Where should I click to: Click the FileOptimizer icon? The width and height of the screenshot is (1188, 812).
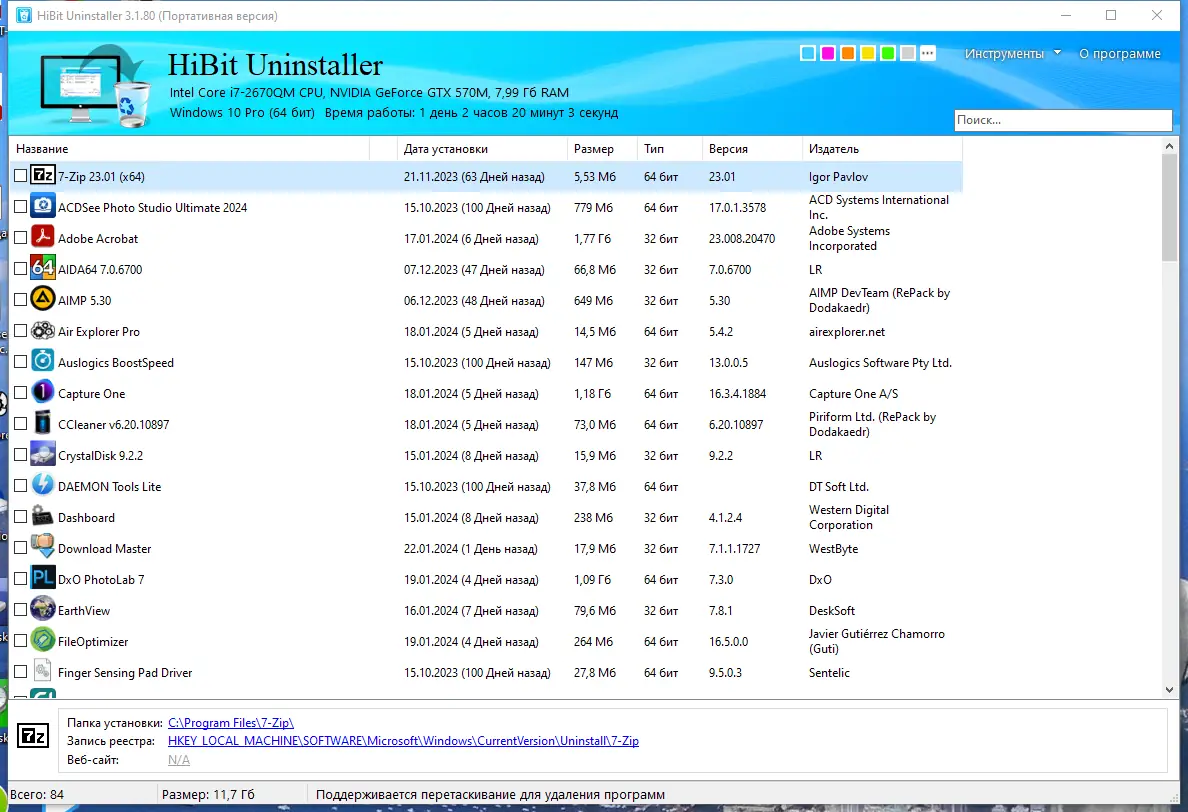coord(43,641)
